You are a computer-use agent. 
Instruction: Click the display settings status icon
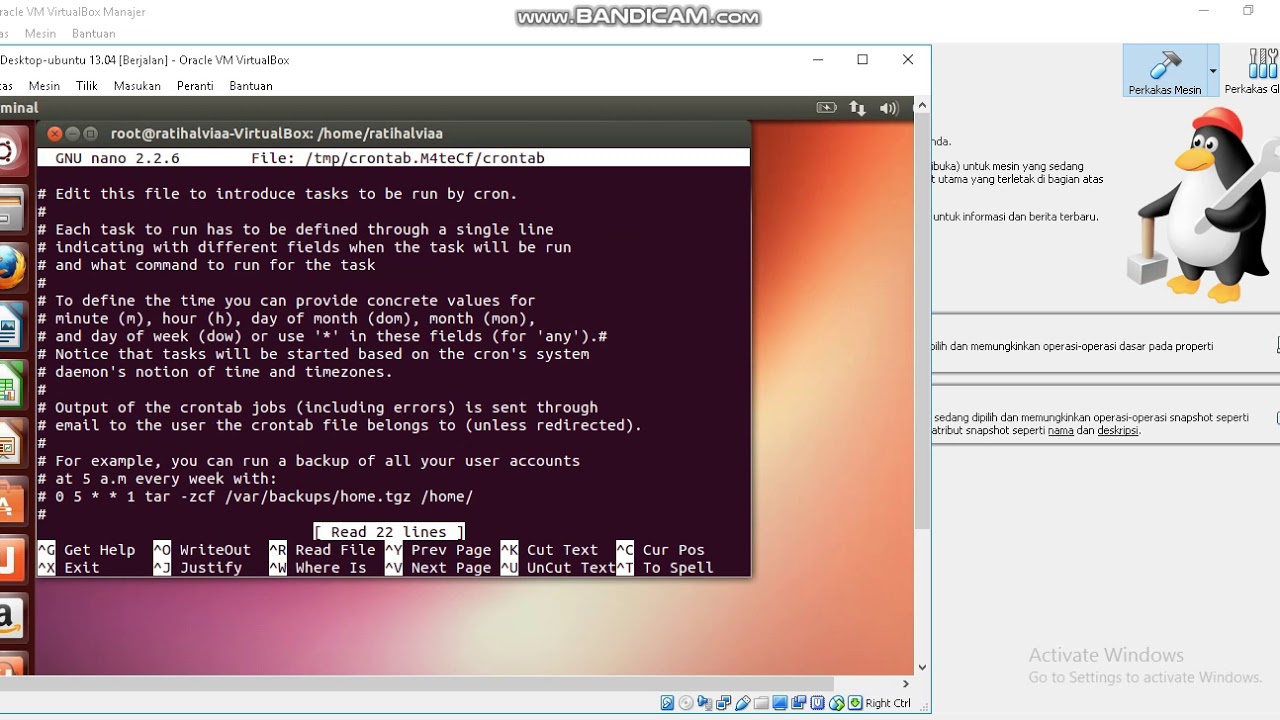pyautogui.click(x=781, y=703)
